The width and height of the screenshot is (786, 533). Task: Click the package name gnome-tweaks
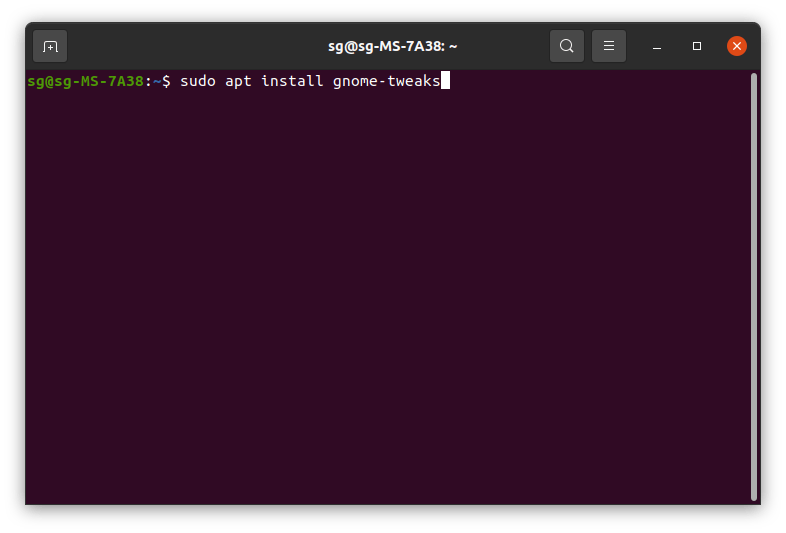[x=386, y=81]
